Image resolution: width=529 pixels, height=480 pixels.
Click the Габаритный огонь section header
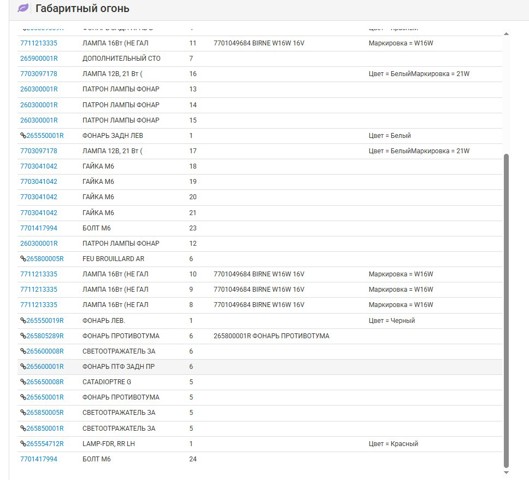click(x=82, y=8)
